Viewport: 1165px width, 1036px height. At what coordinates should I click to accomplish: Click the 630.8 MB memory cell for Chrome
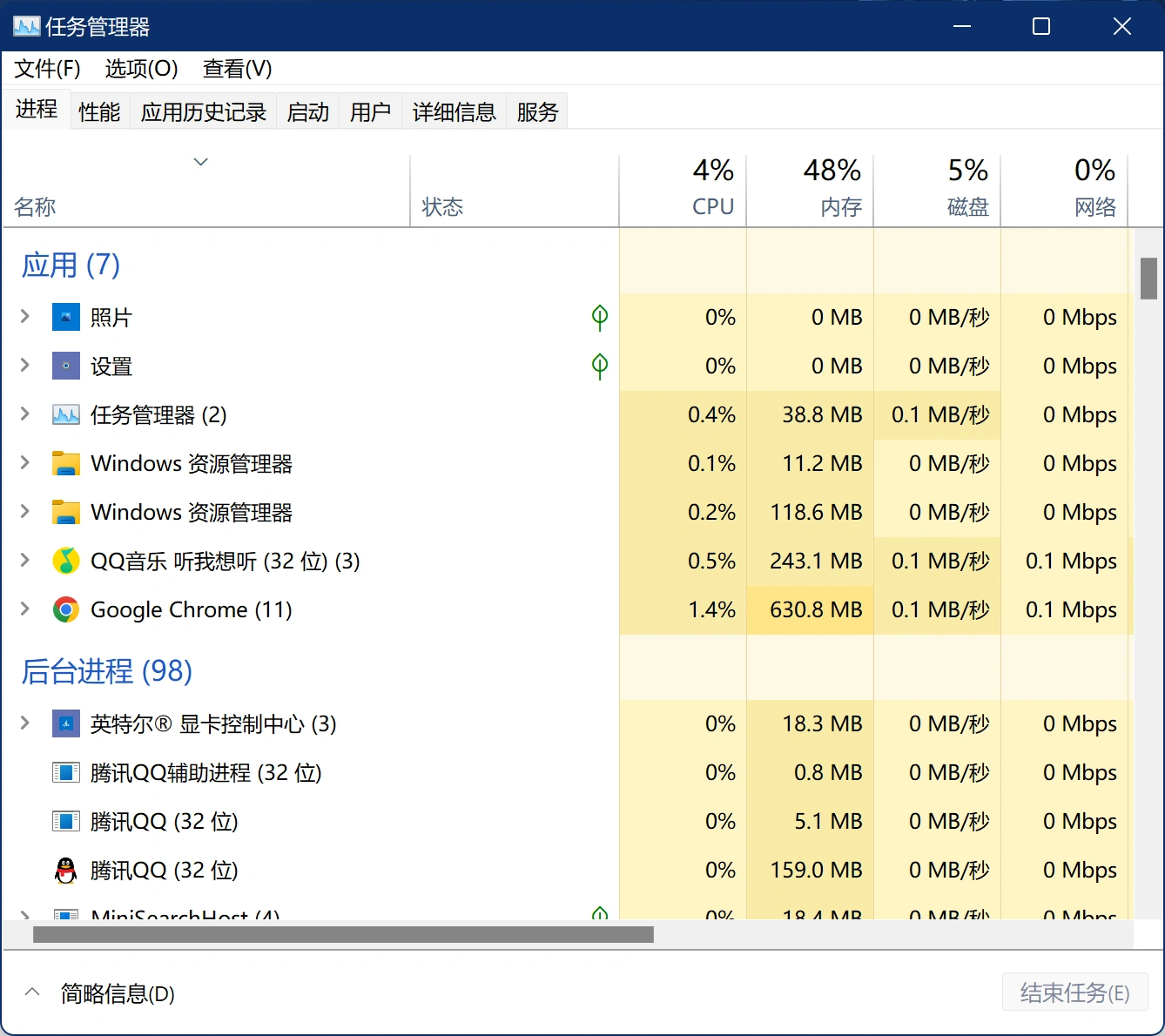click(x=810, y=609)
